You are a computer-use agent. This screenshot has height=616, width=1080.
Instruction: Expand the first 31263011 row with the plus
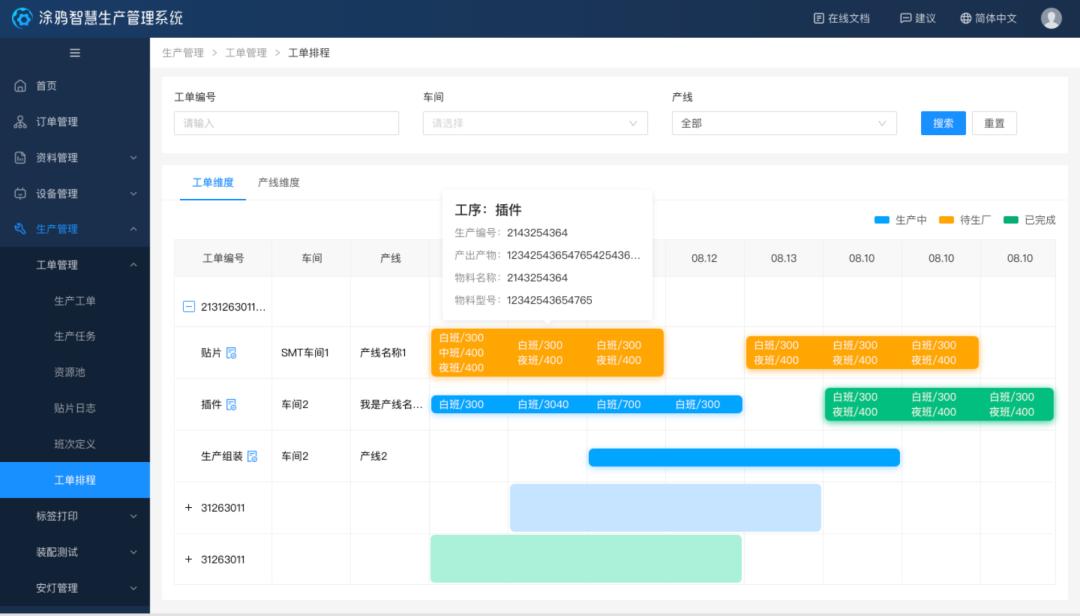point(189,508)
